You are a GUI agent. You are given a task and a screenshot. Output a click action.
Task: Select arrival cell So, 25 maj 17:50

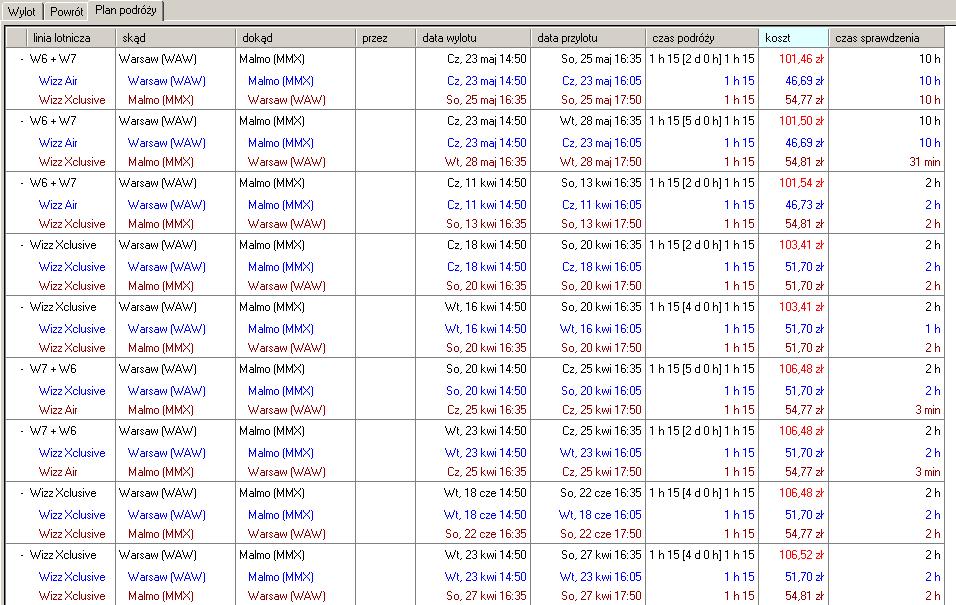pyautogui.click(x=601, y=99)
